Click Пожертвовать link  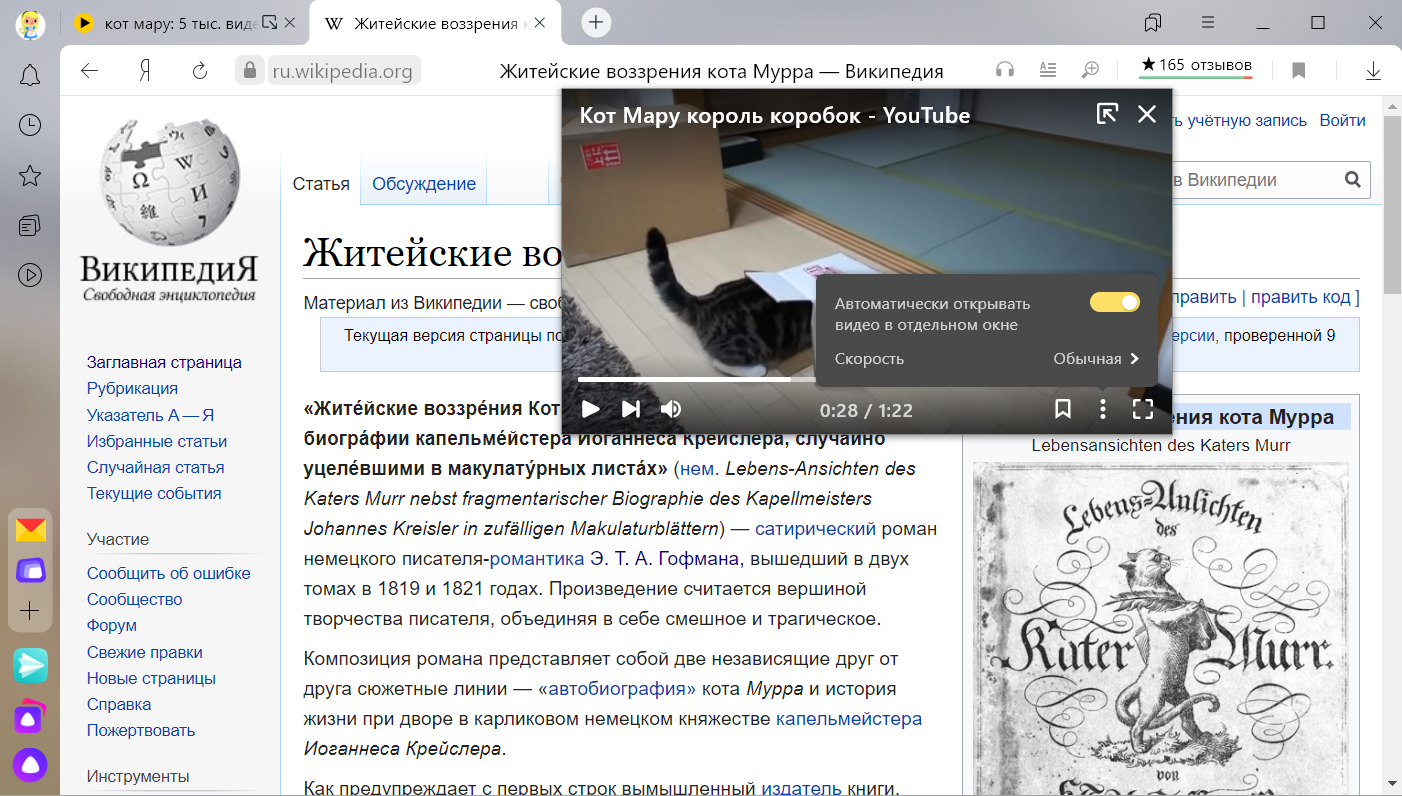click(x=141, y=730)
